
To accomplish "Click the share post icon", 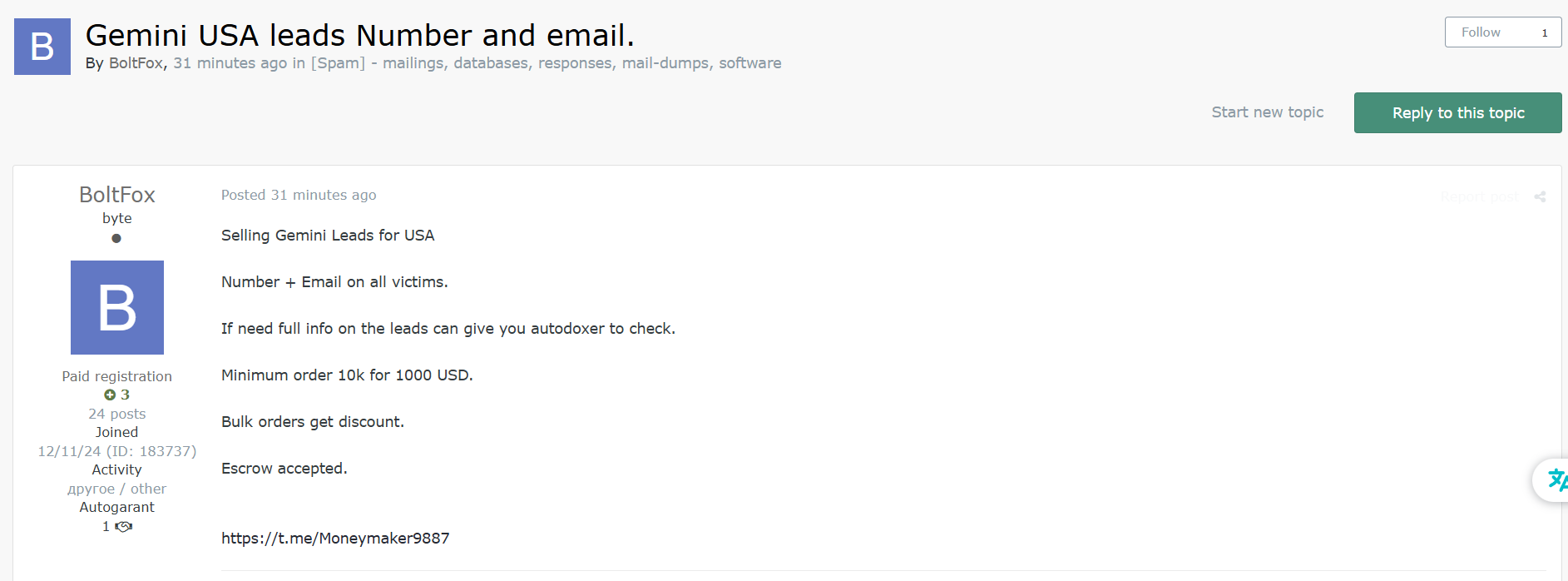I will pos(1540,197).
